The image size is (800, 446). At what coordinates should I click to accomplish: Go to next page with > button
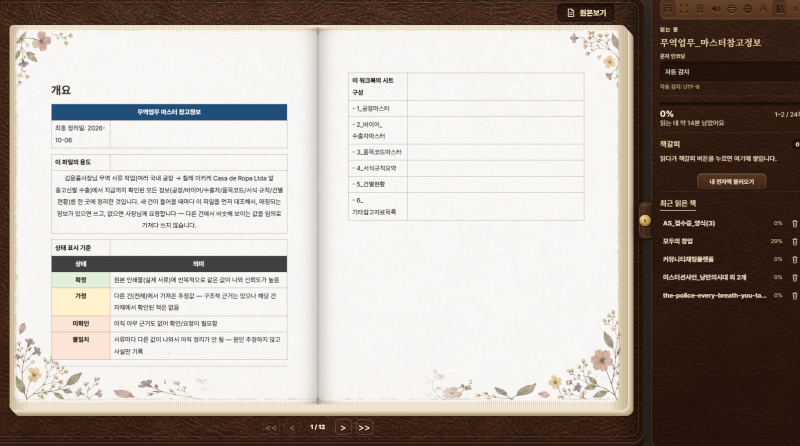click(x=343, y=428)
